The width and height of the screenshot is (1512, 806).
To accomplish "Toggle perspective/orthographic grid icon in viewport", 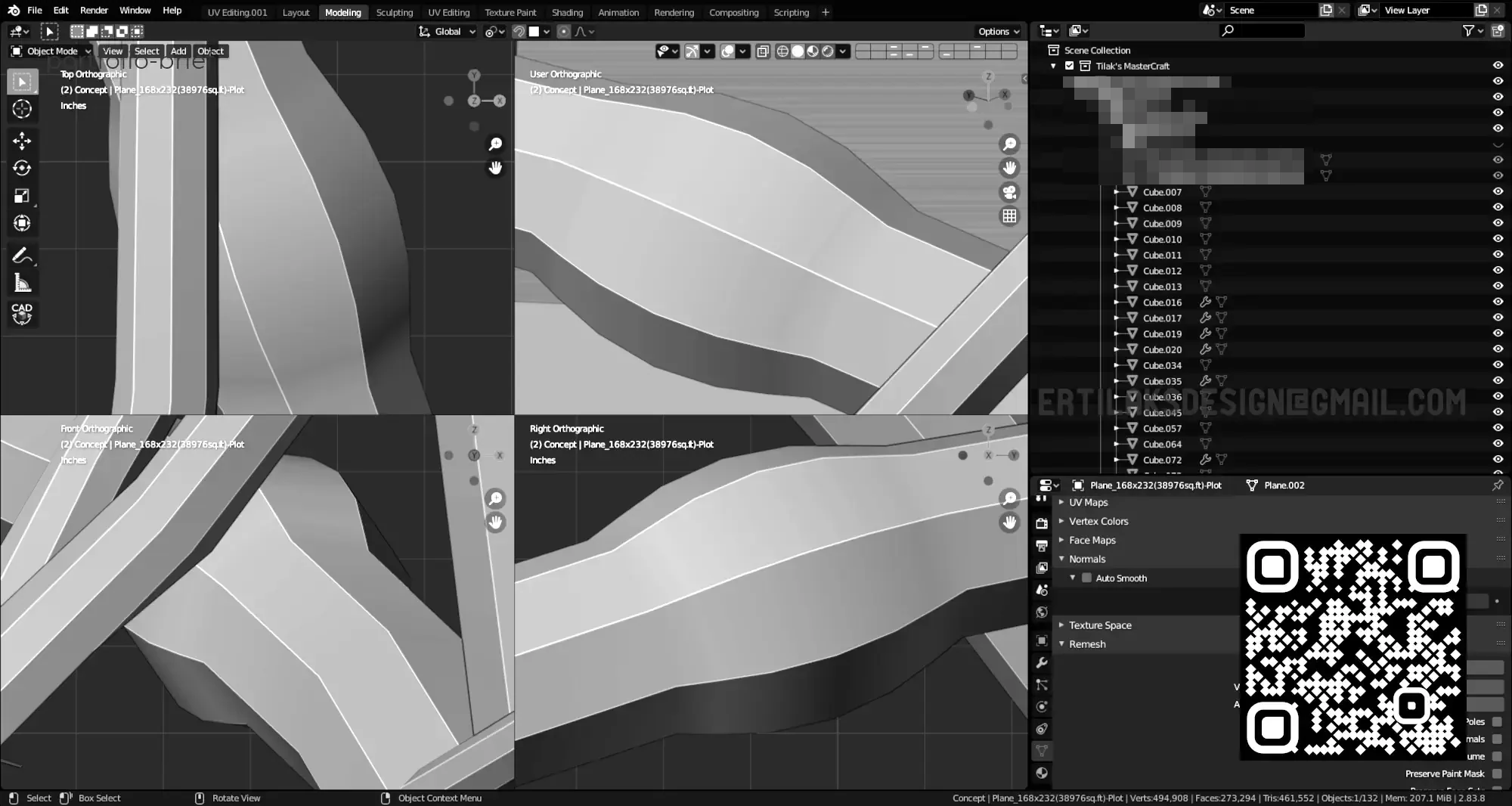I will 1009,216.
